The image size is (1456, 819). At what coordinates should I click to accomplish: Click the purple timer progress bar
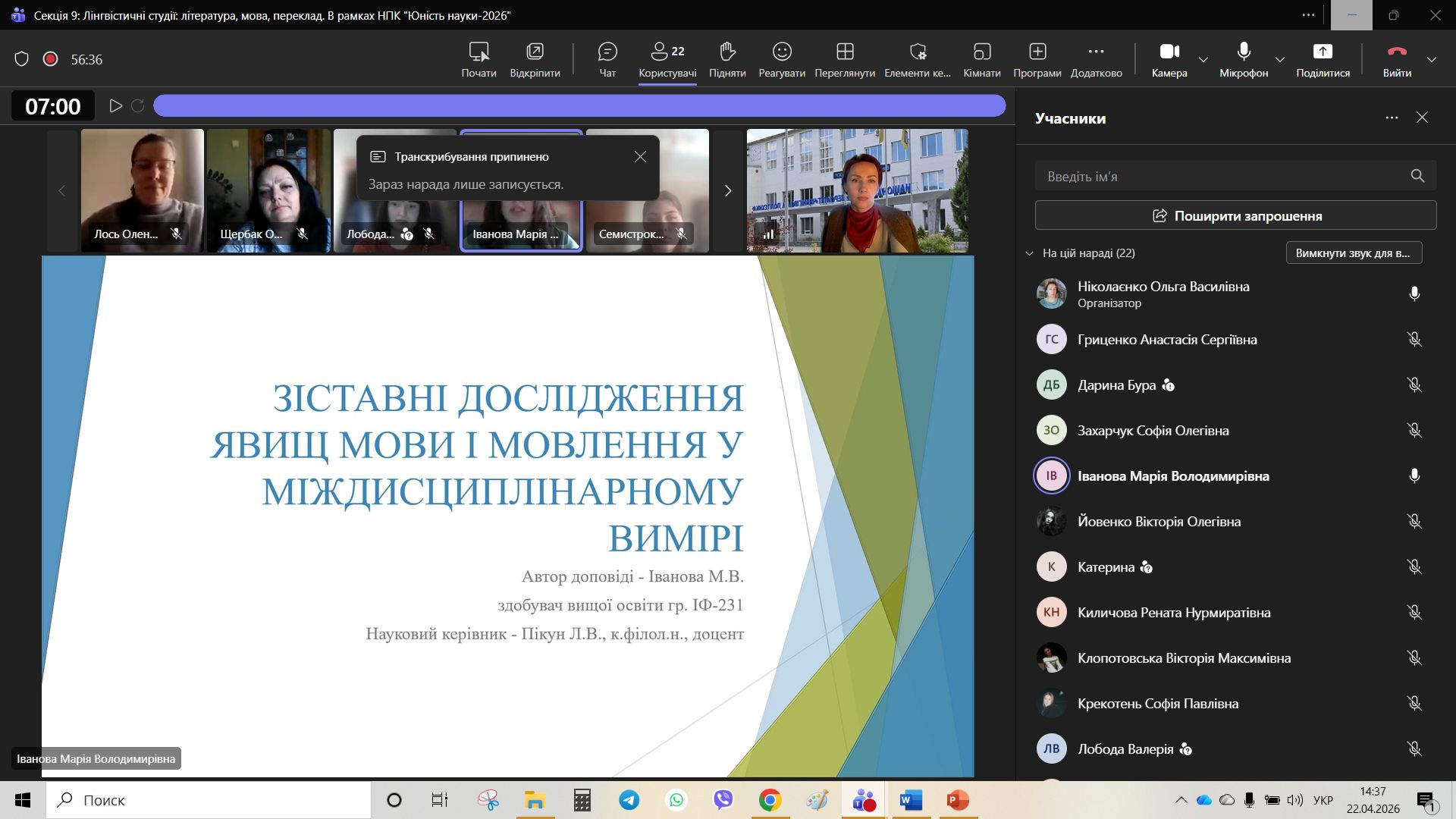point(579,106)
